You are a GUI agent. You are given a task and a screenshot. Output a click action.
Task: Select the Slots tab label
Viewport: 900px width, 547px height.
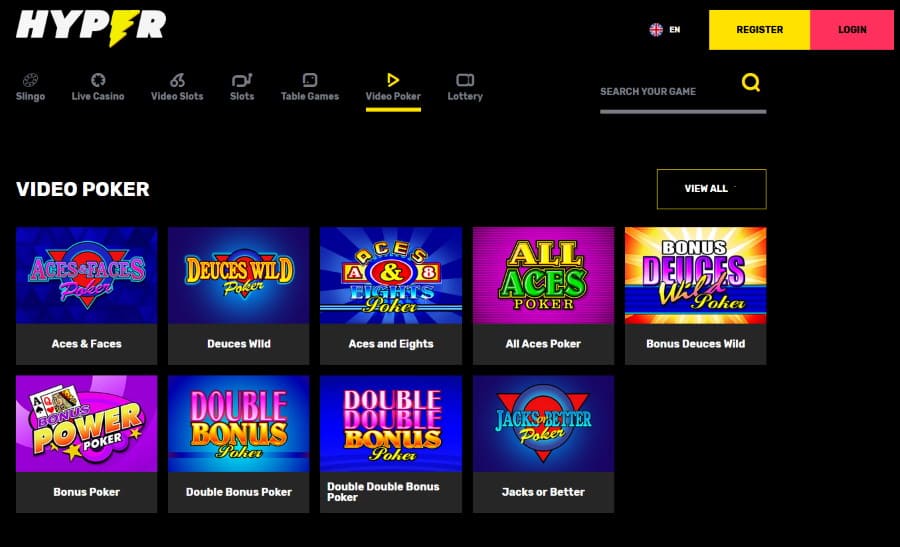pyautogui.click(x=242, y=96)
